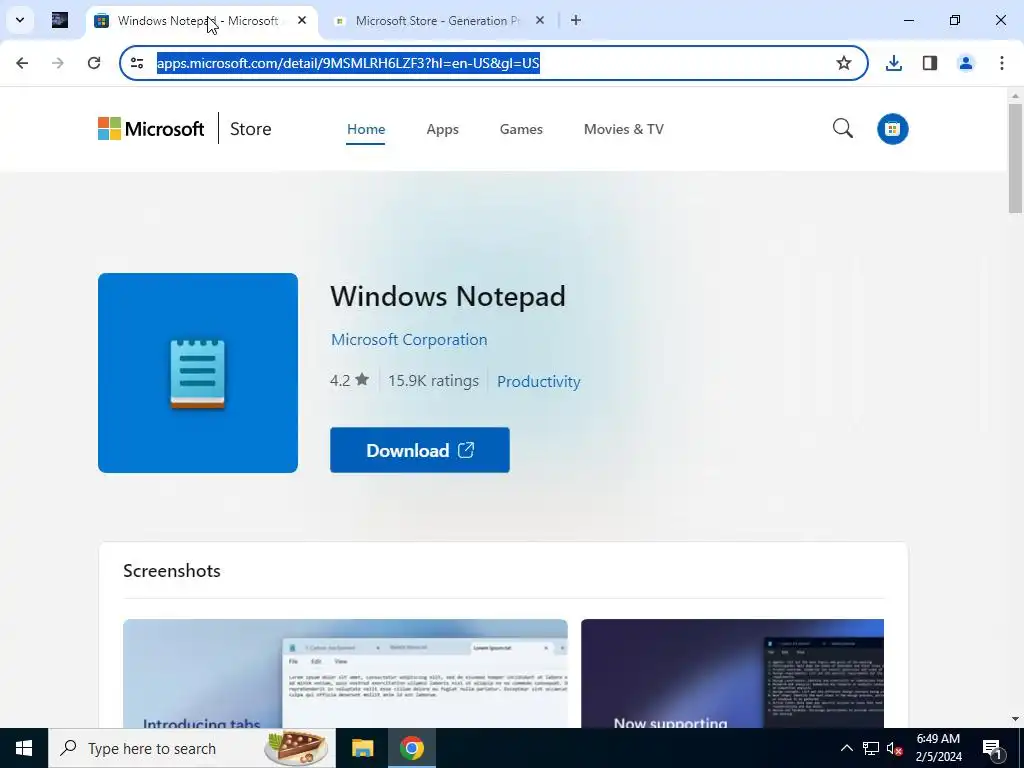Click the Screenshots section heading
This screenshot has width=1024, height=768.
172,571
